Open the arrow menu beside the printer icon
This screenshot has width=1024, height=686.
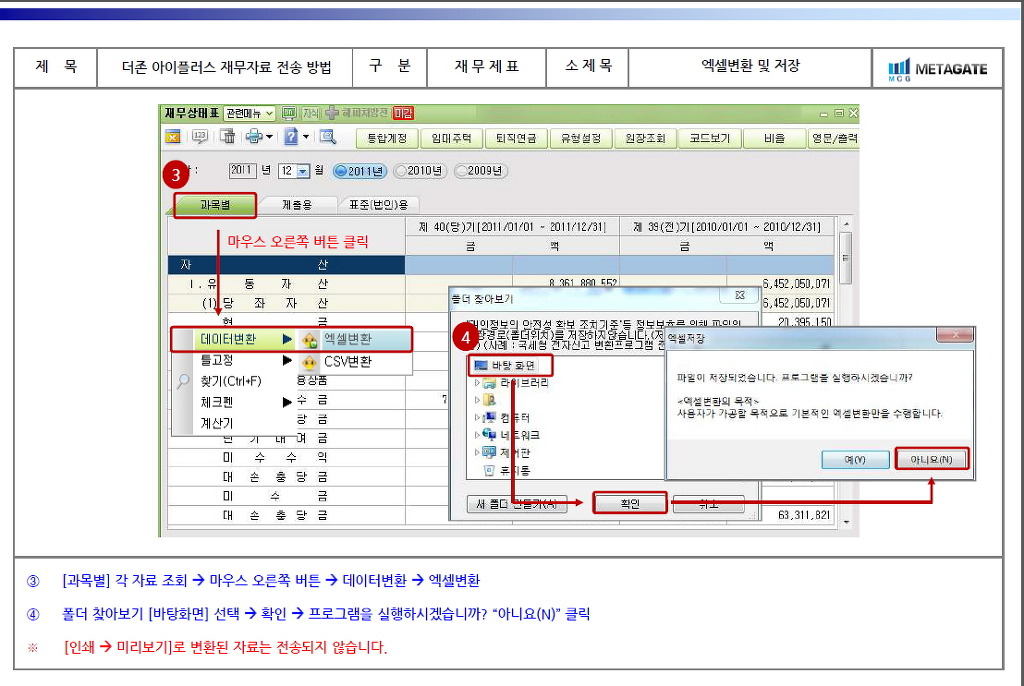point(269,137)
